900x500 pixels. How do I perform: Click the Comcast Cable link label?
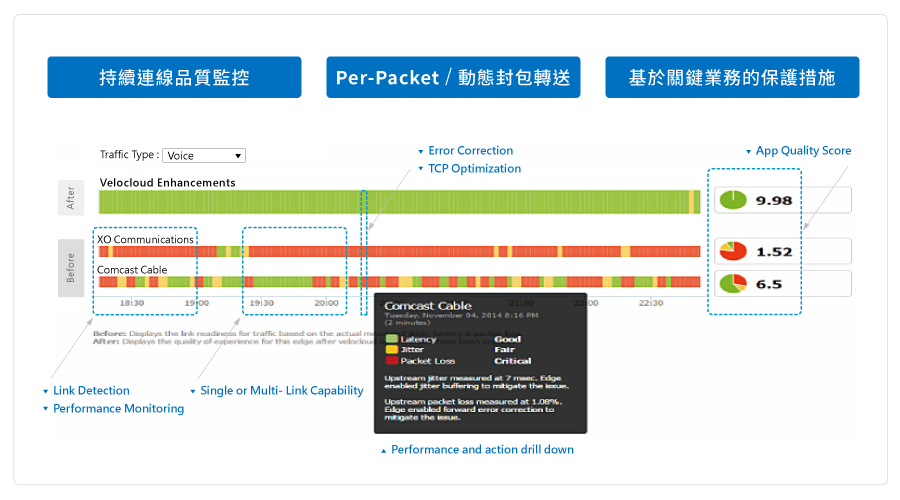coord(132,270)
